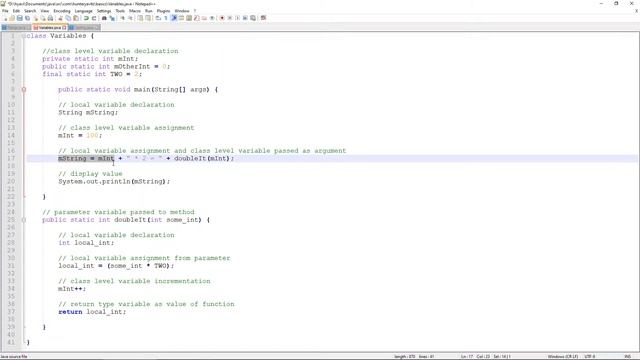This screenshot has height=360, width=640.
Task: Open the question mark help menu
Action: [x=195, y=11]
